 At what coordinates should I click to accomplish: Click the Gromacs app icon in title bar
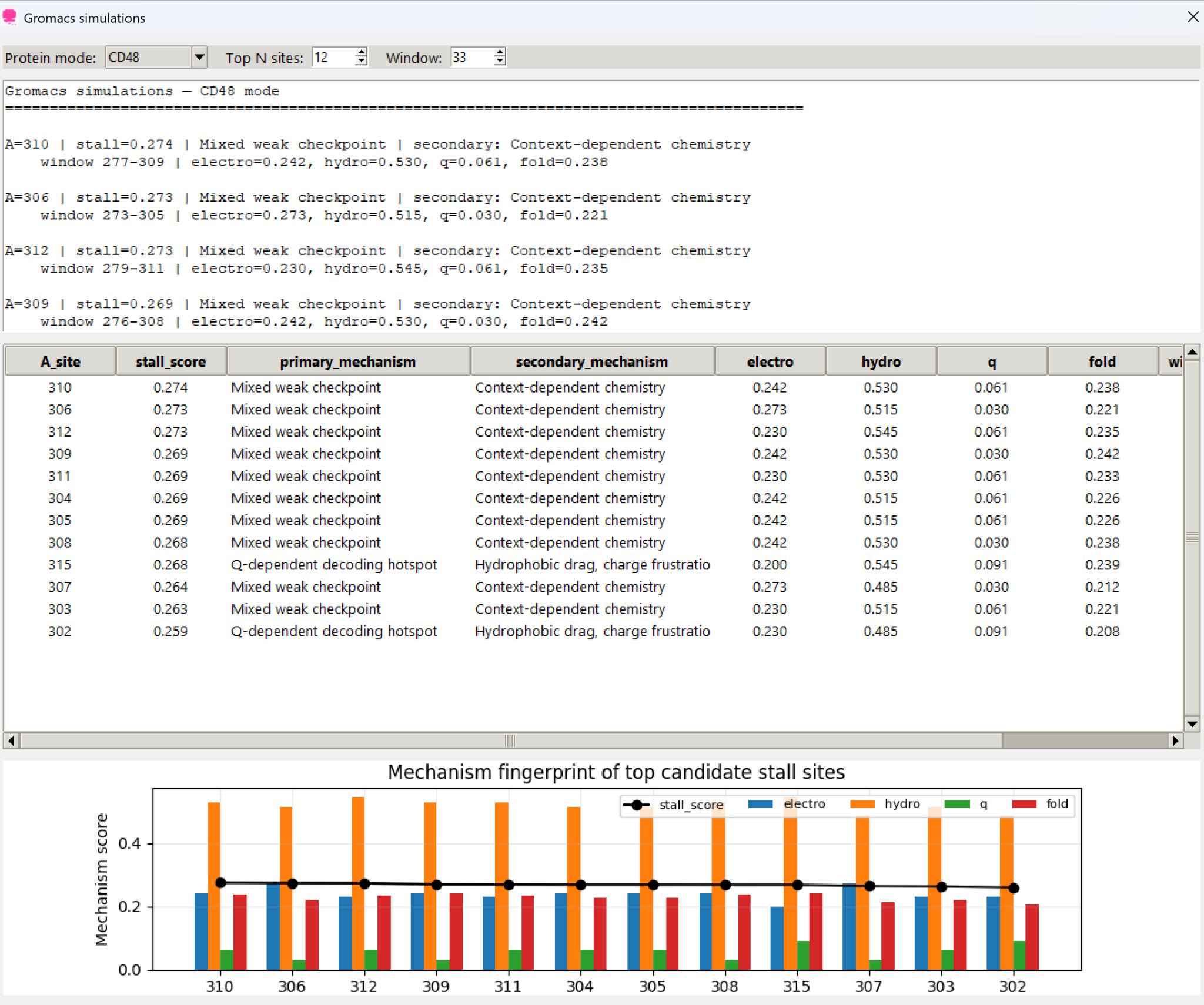click(9, 17)
